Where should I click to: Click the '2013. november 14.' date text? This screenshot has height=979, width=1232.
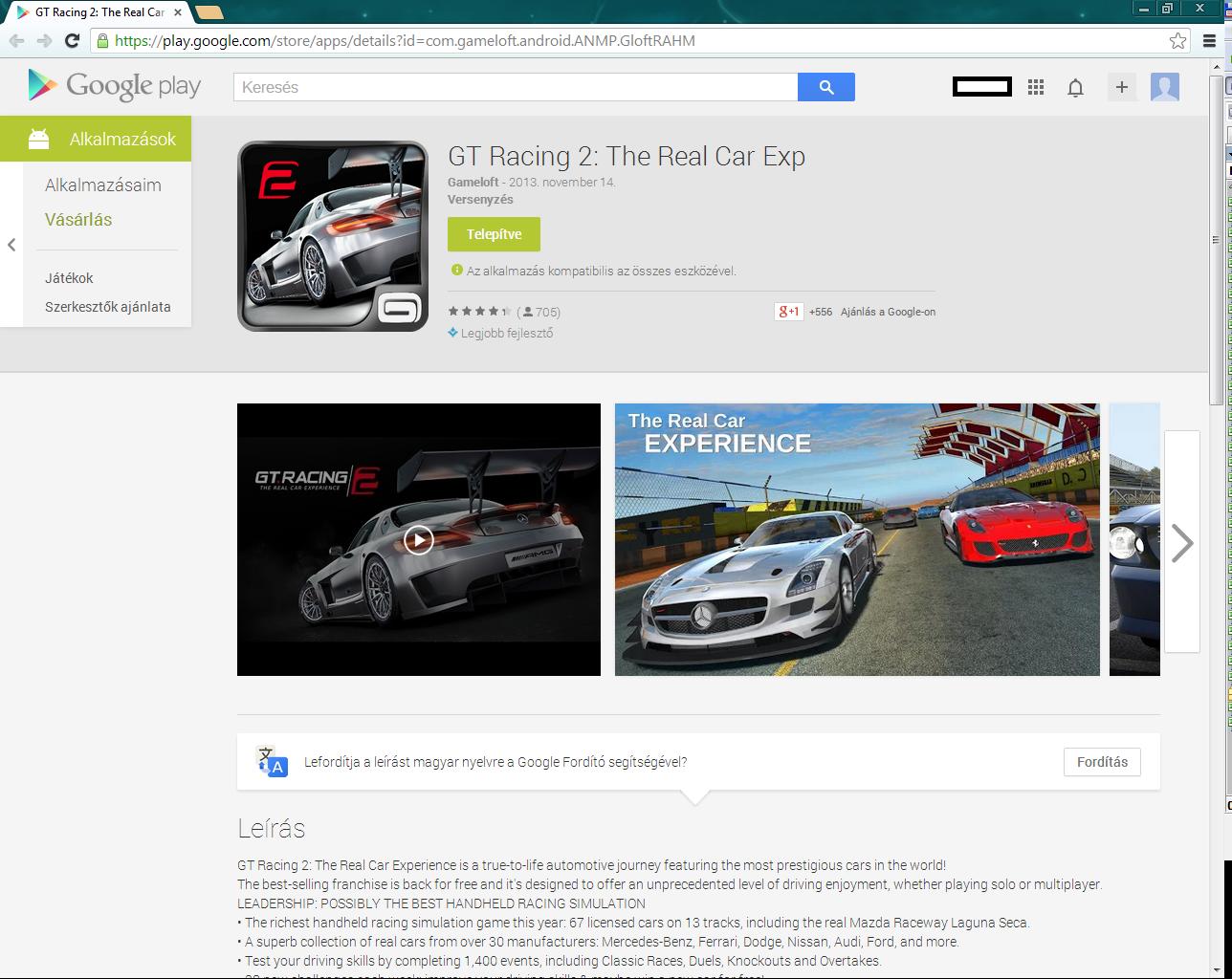(x=562, y=182)
